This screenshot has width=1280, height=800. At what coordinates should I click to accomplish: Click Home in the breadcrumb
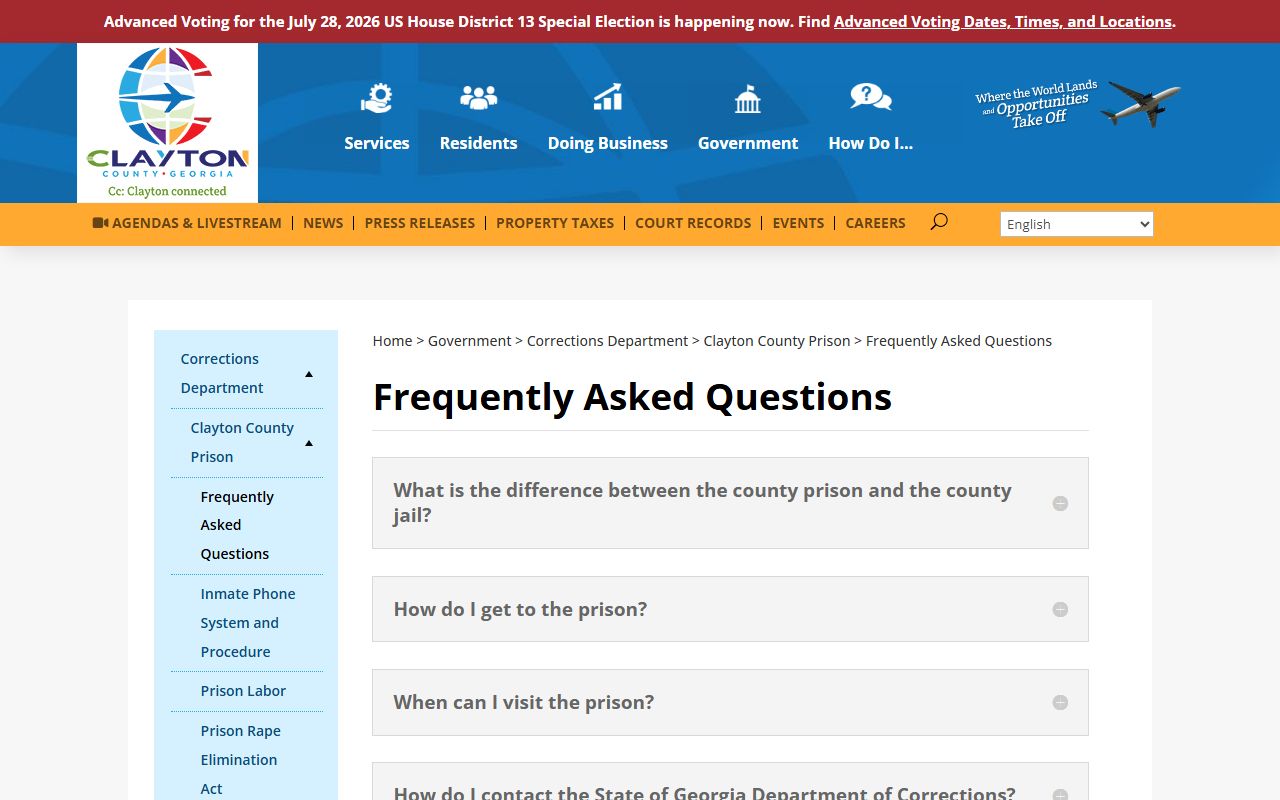pyautogui.click(x=392, y=341)
